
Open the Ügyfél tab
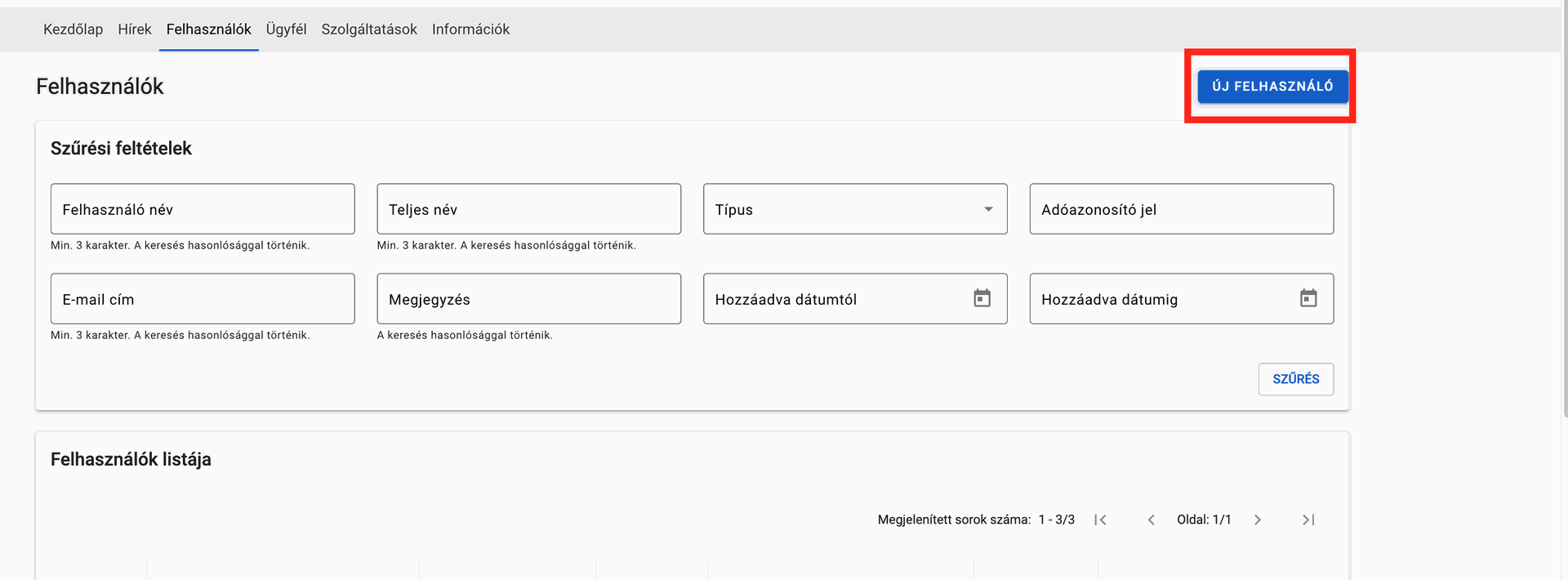click(287, 29)
